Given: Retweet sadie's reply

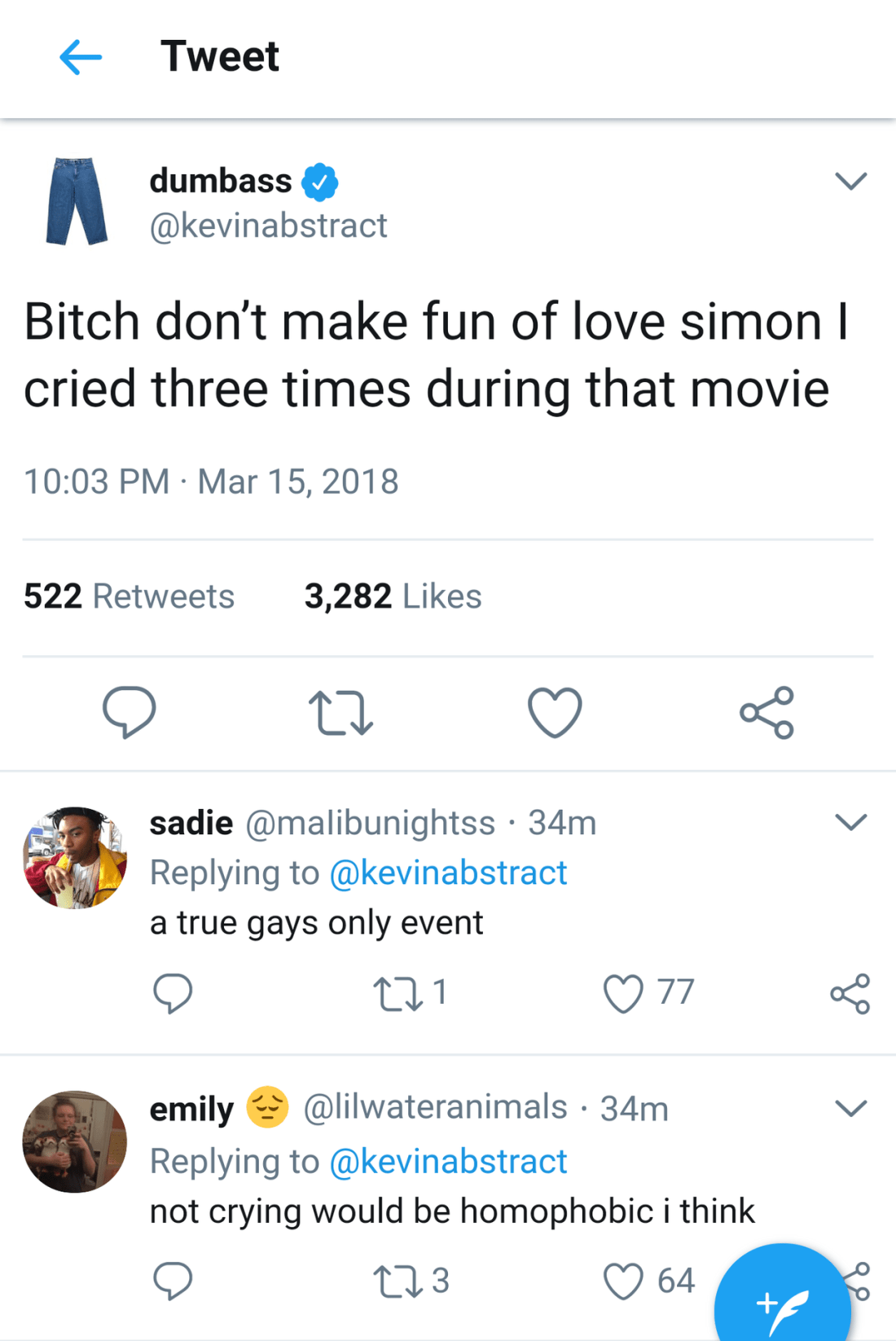Looking at the screenshot, I should click(398, 994).
